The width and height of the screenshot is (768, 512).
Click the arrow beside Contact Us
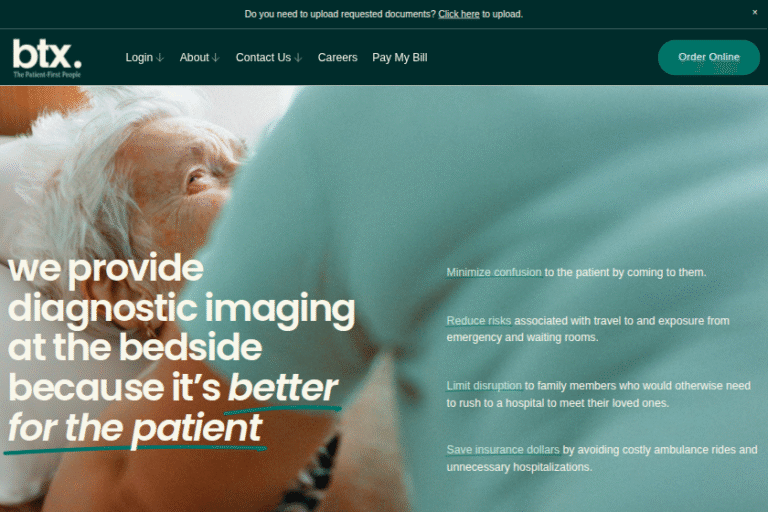click(x=298, y=58)
